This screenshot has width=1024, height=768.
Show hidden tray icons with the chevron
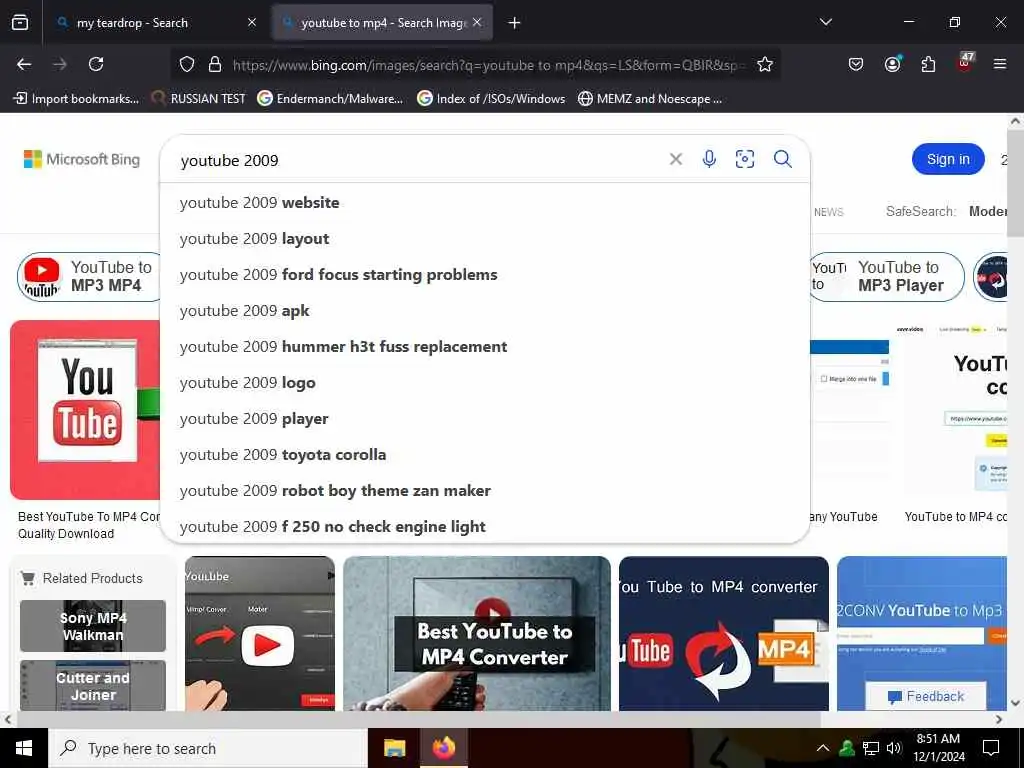coord(822,748)
